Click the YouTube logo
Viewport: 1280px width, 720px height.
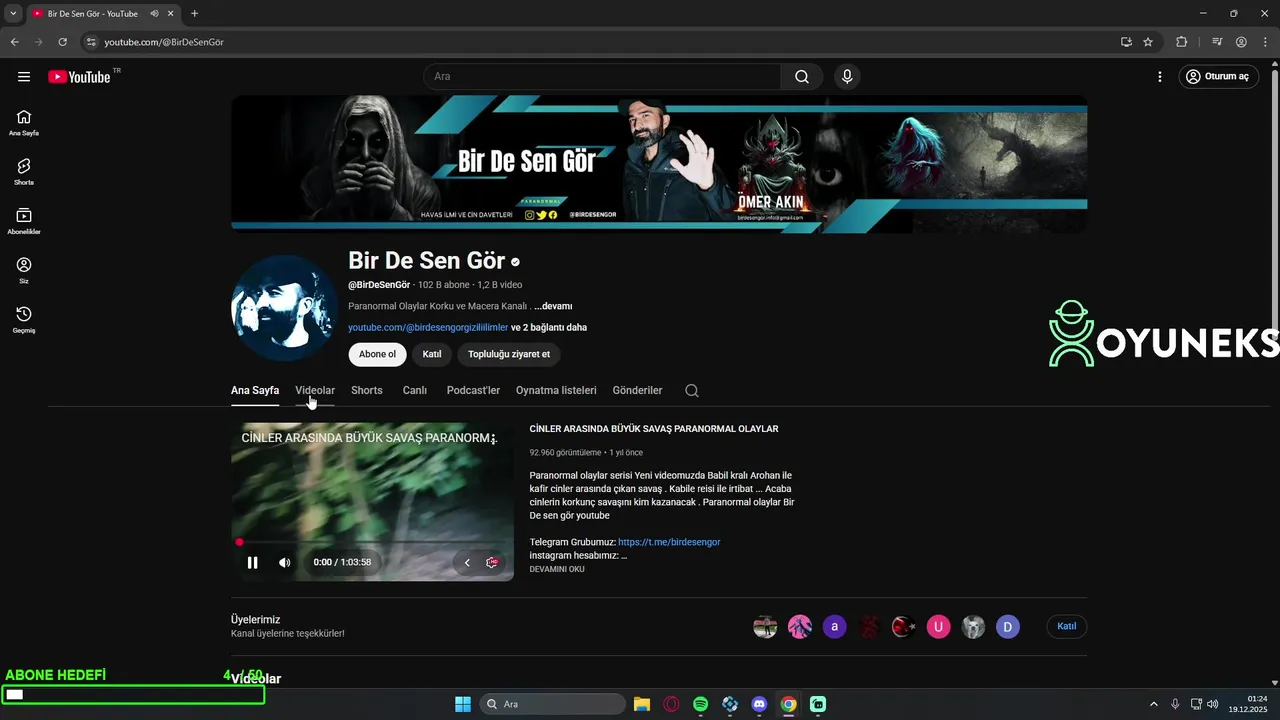79,77
